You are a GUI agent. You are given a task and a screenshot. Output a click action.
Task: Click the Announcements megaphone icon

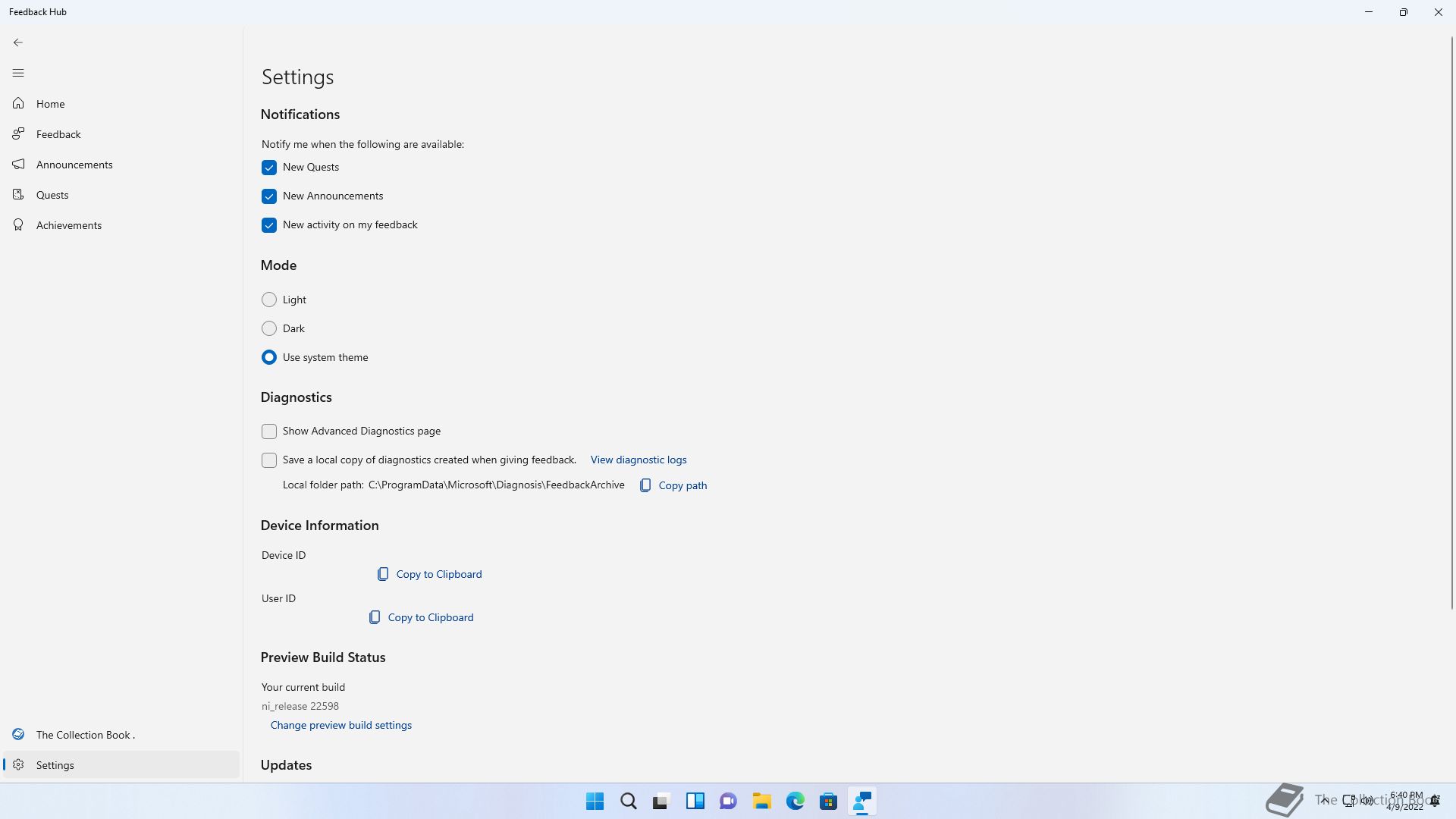[x=18, y=164]
